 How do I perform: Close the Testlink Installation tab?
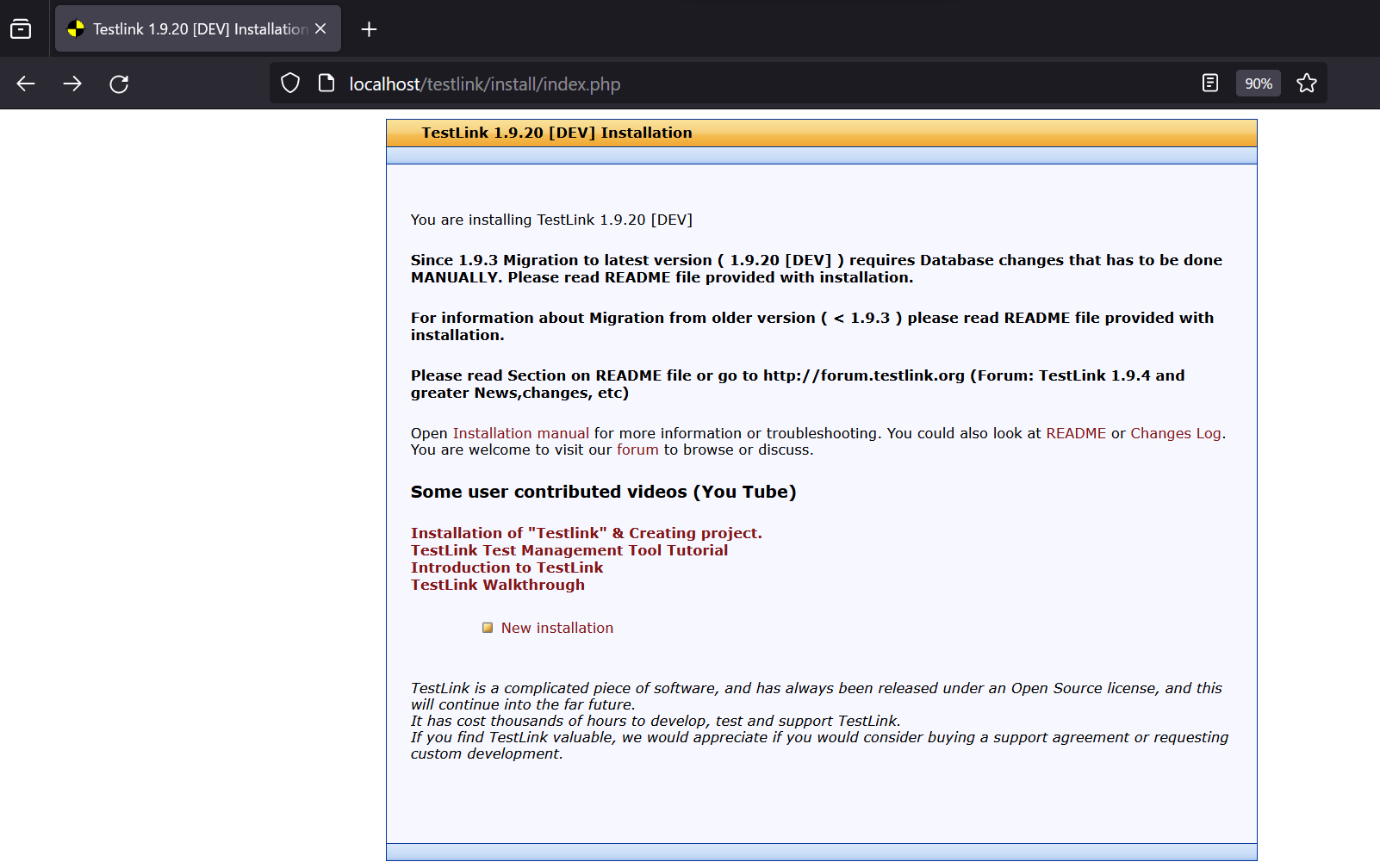tap(320, 28)
